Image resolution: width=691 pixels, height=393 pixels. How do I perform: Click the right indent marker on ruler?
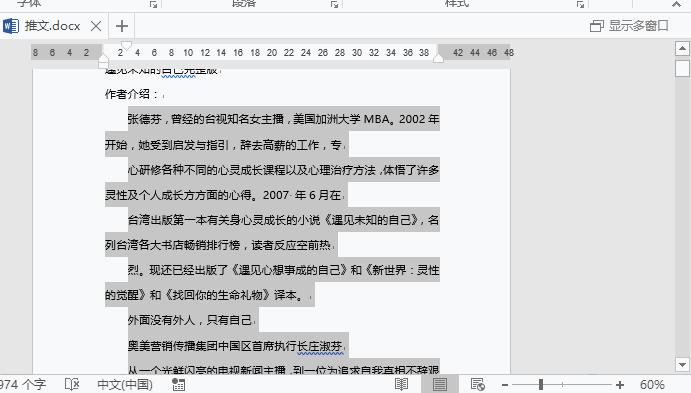pyautogui.click(x=438, y=59)
